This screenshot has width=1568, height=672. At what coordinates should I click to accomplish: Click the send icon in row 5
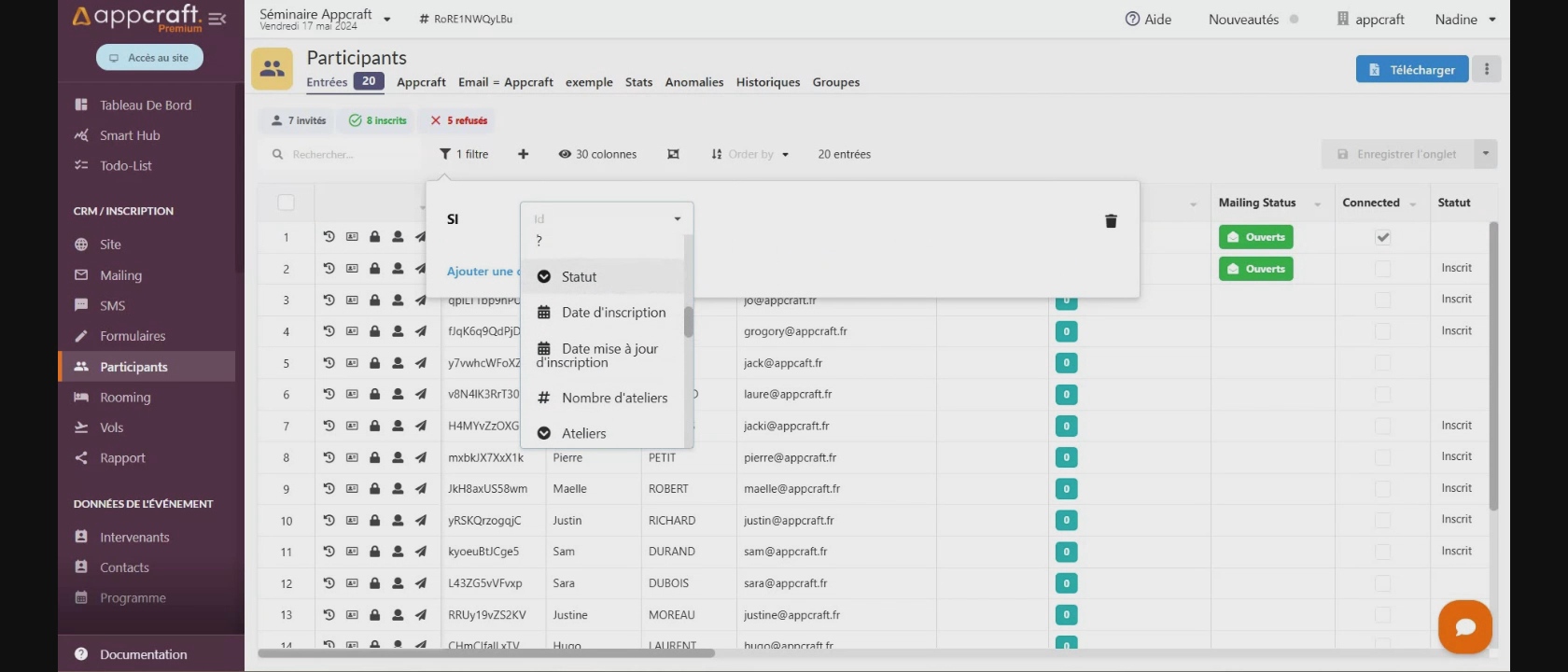(420, 363)
